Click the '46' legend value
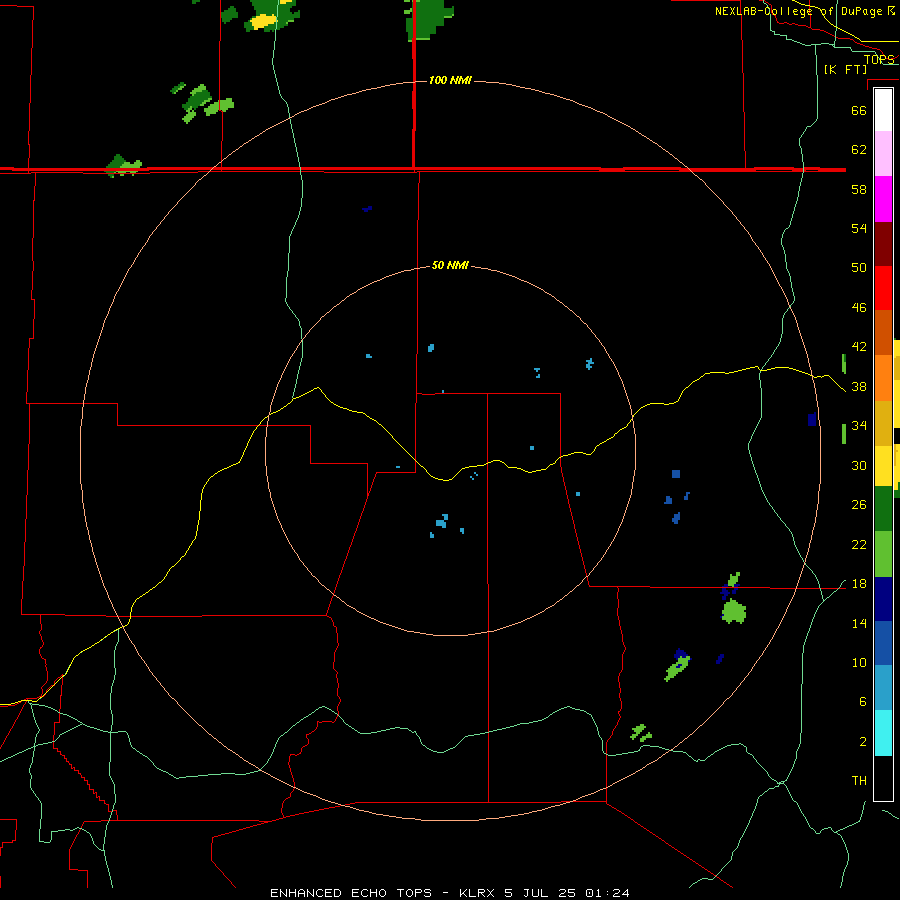This screenshot has width=900, height=900. point(859,308)
